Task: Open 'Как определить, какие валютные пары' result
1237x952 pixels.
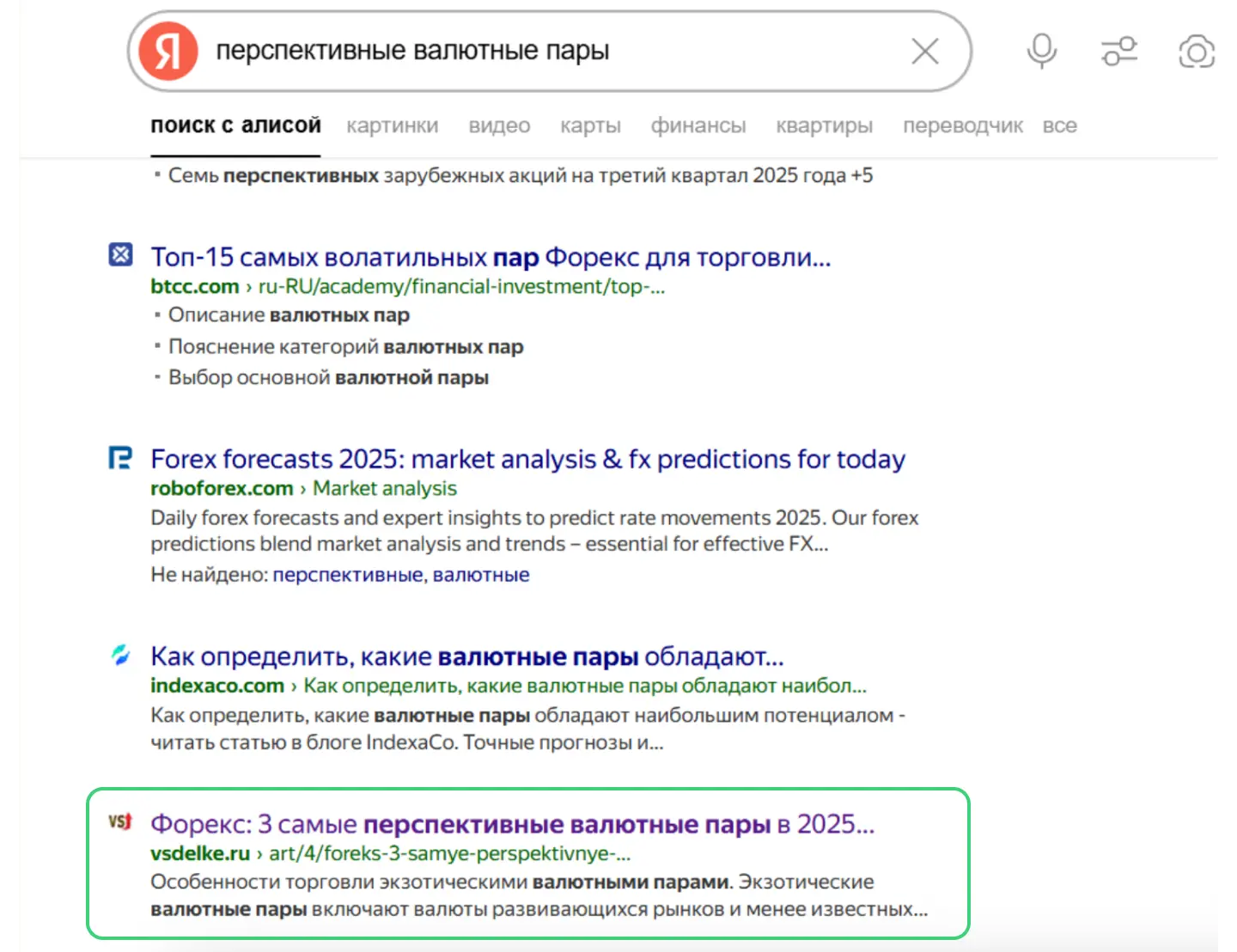Action: click(466, 656)
